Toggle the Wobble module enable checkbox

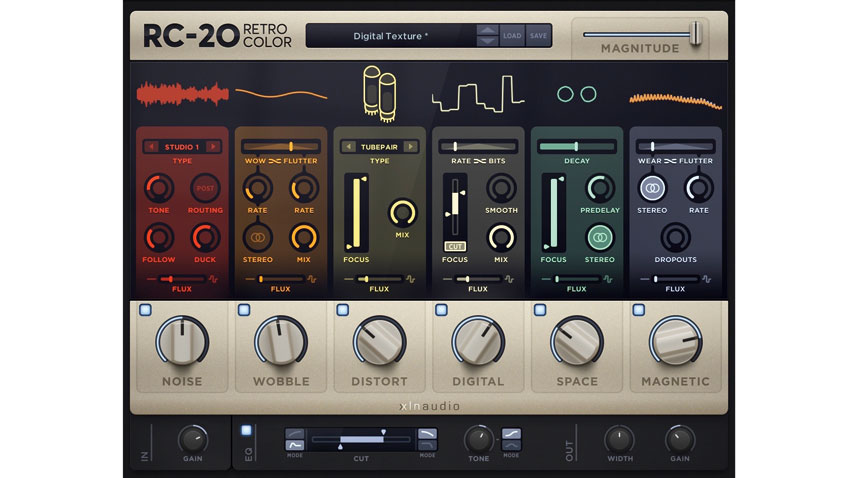[244, 310]
